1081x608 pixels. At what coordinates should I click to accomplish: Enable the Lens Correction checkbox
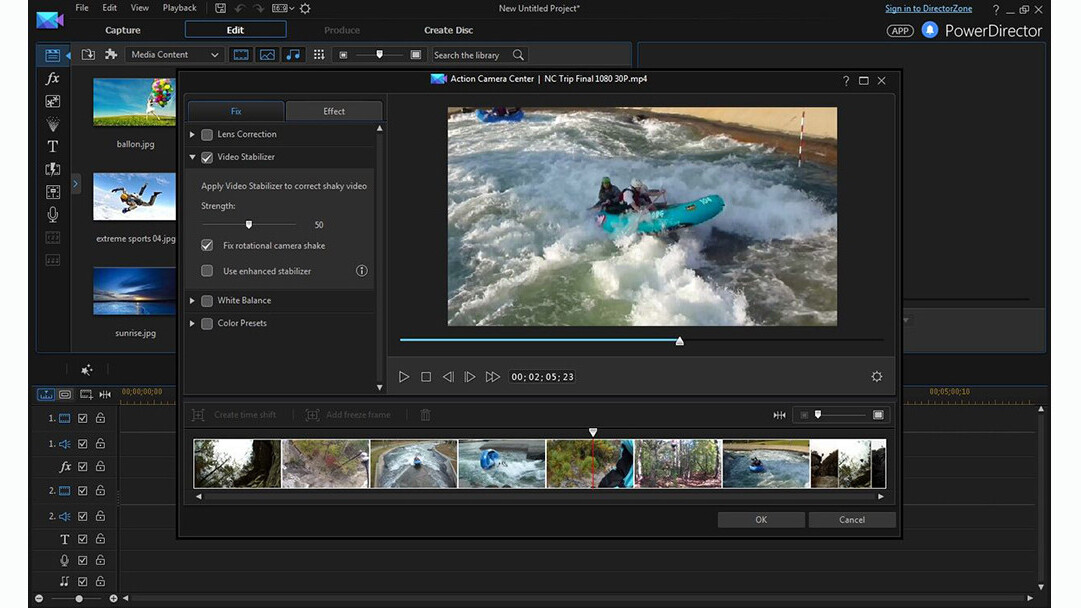click(x=207, y=134)
